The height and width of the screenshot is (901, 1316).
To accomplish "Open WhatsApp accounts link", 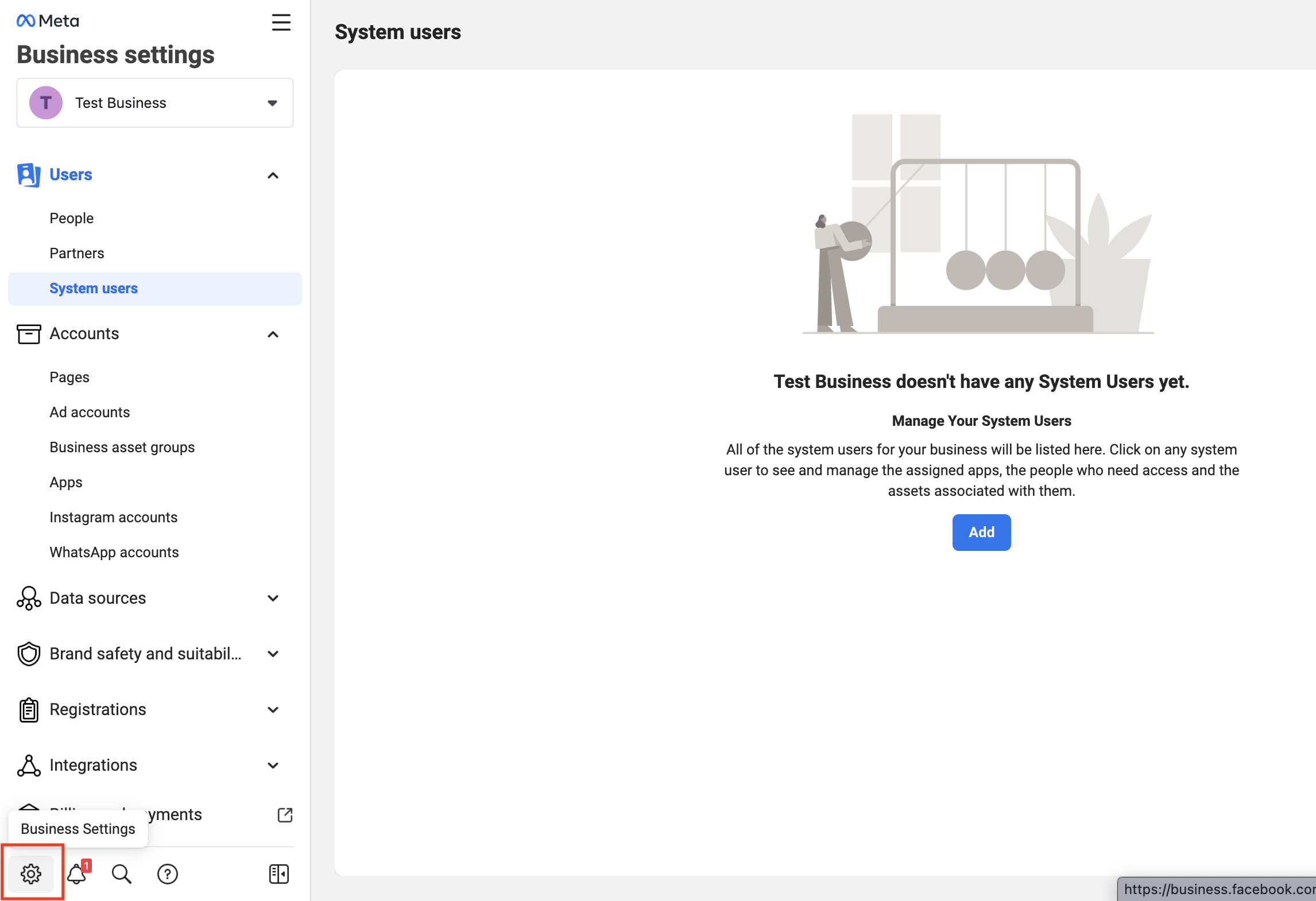I will click(x=114, y=552).
